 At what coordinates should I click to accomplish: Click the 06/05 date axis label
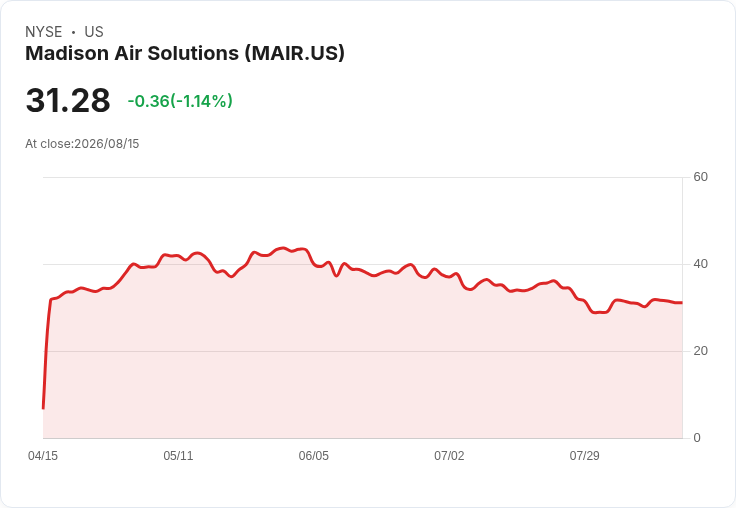(x=314, y=456)
